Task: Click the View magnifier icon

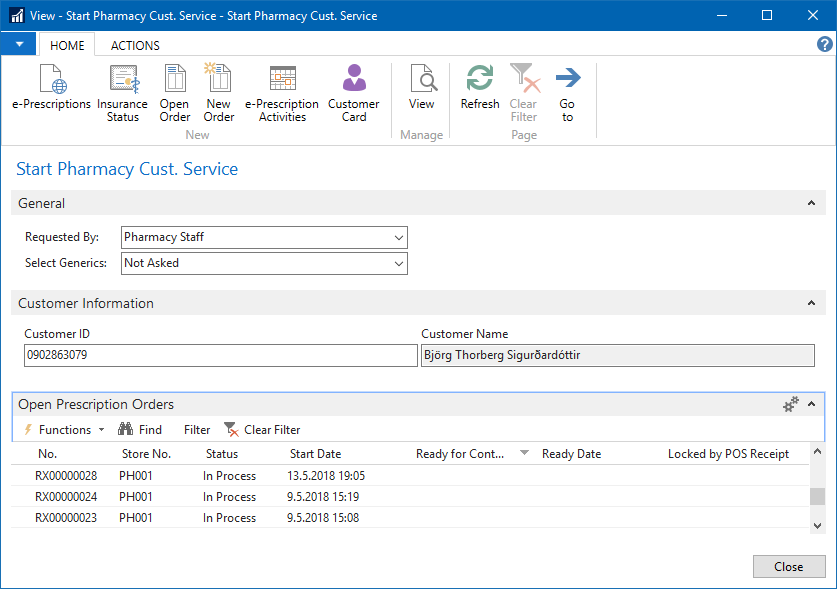Action: (x=422, y=79)
